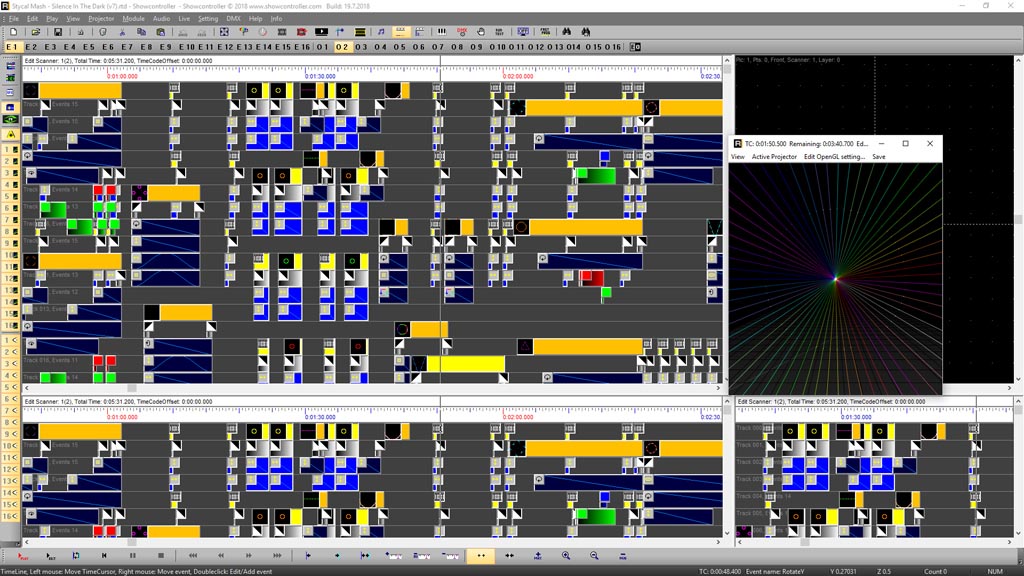Open the Projector menu
Viewport: 1024px width, 576px height.
point(101,17)
